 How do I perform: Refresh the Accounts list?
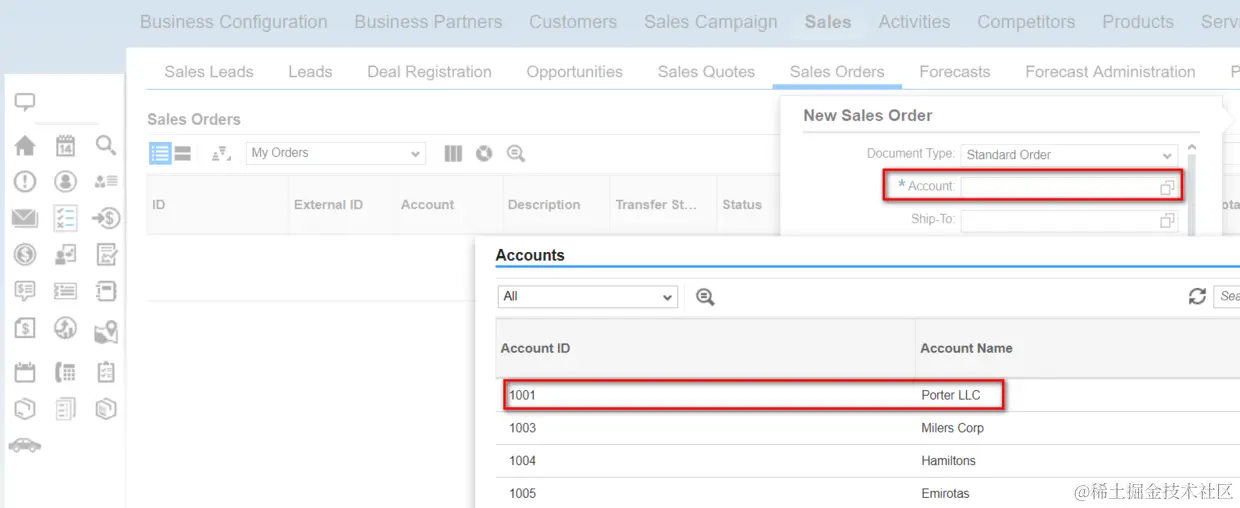coord(1196,296)
